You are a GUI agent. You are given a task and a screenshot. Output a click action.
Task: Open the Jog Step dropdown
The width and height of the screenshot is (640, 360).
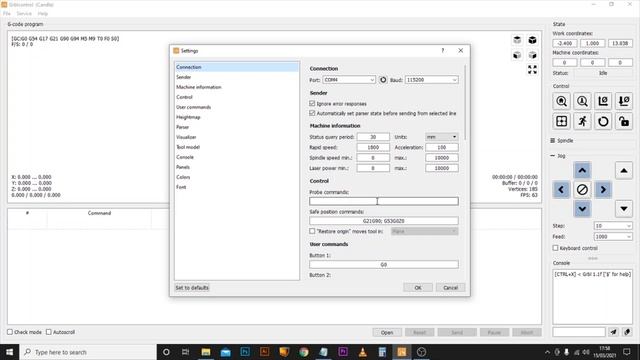(x=613, y=226)
